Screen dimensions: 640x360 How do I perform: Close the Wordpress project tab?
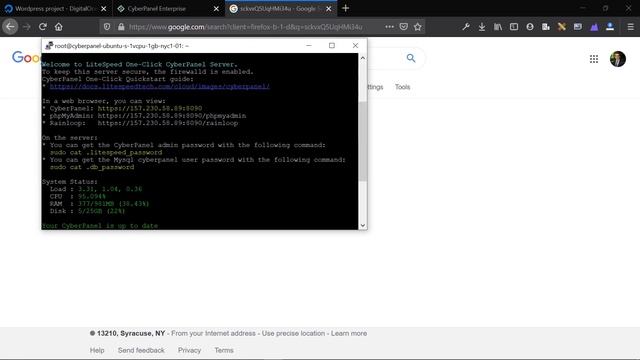coord(104,9)
